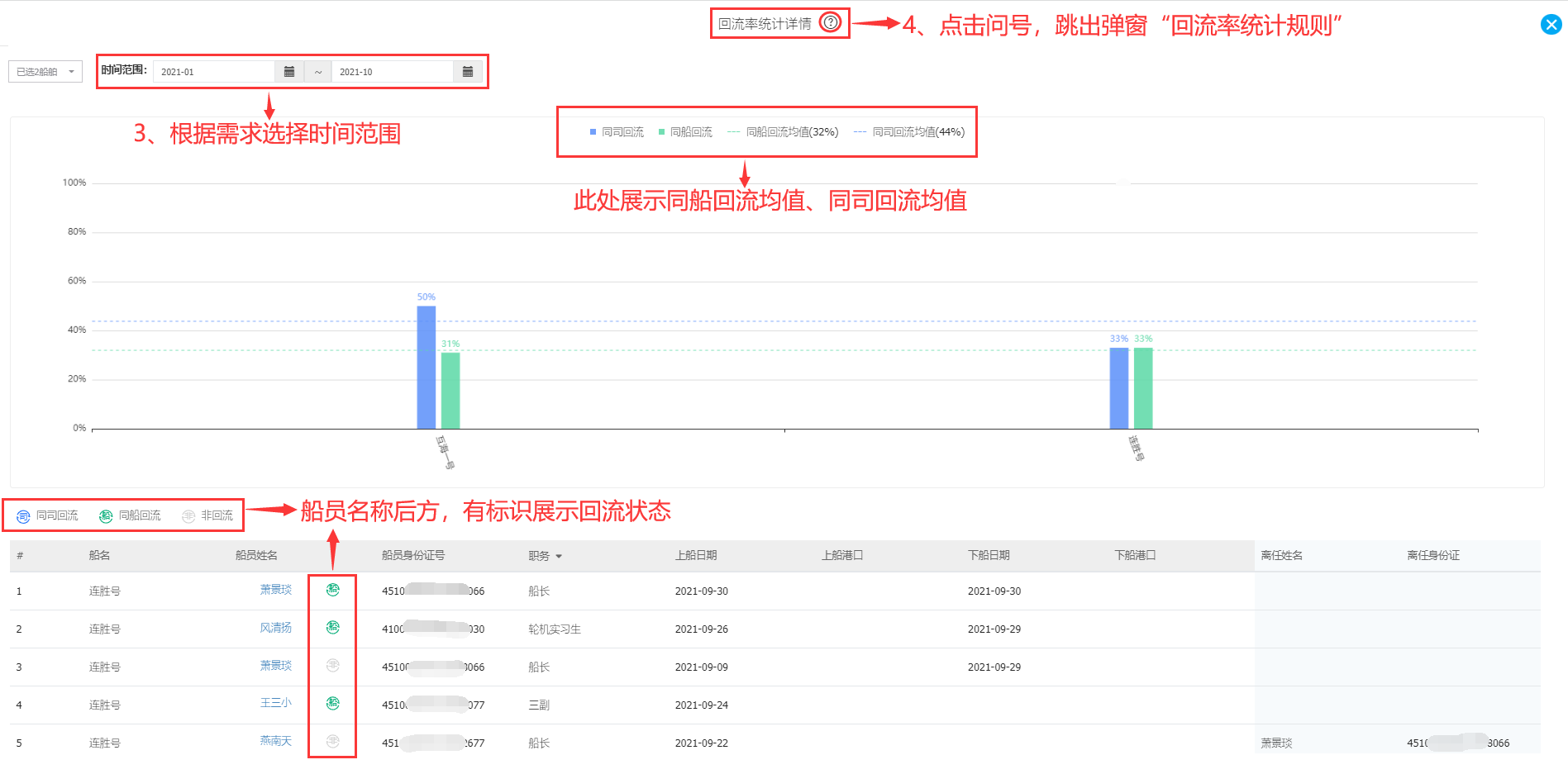Click the start date field 2021-01
This screenshot has height=774, width=1568.
(213, 72)
